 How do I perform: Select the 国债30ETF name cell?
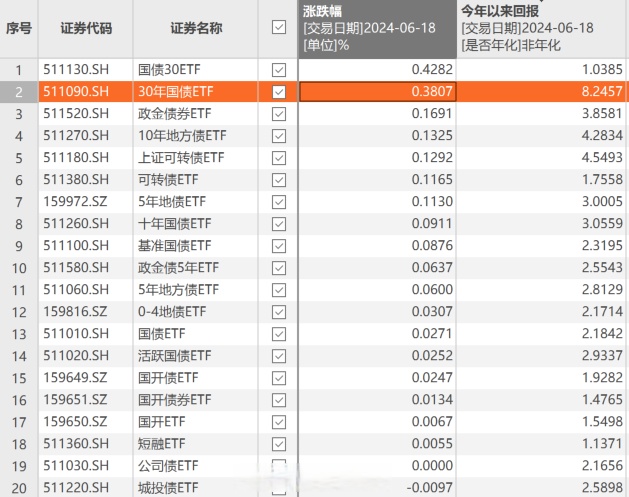click(196, 70)
